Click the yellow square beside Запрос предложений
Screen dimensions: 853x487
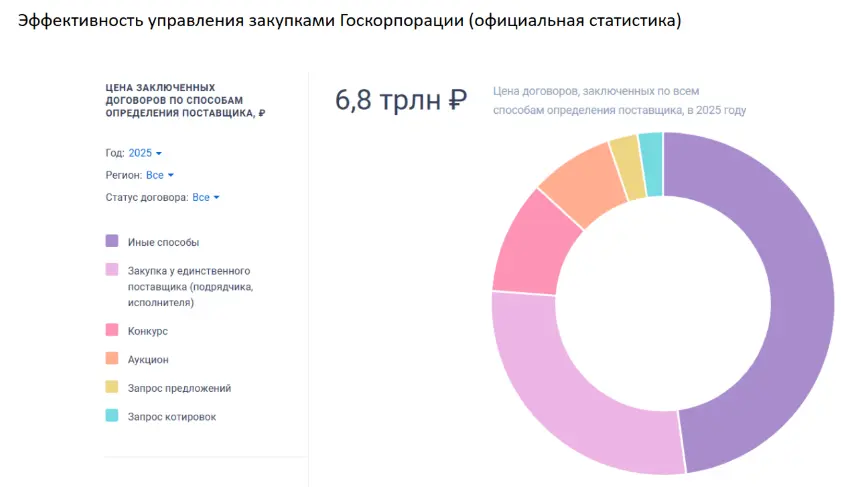pos(112,387)
